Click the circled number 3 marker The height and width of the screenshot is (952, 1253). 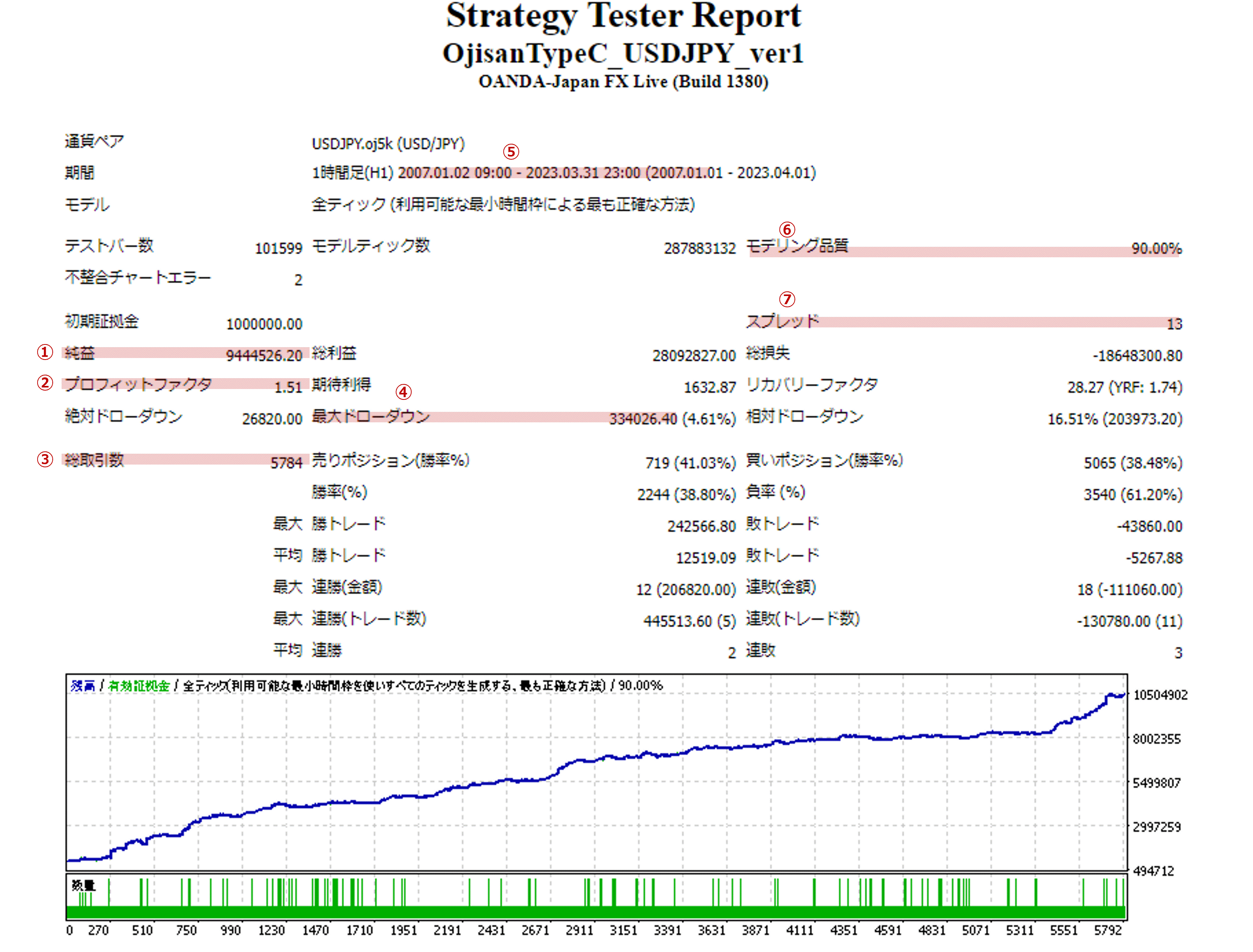tap(45, 459)
